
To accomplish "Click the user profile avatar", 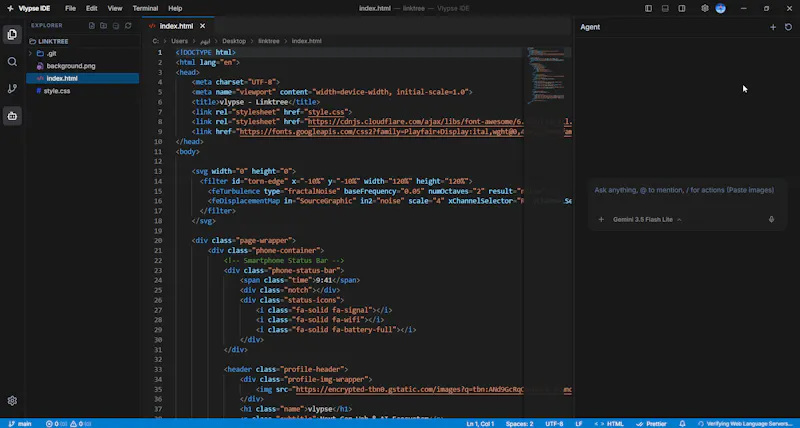I will click(720, 8).
